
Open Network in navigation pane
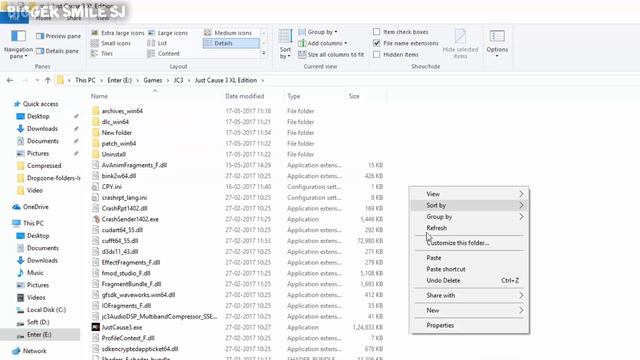point(29,351)
